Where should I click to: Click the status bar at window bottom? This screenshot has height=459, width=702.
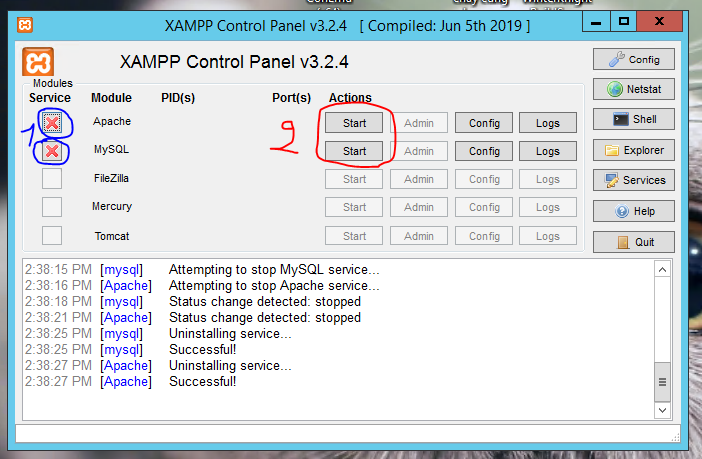coord(348,433)
